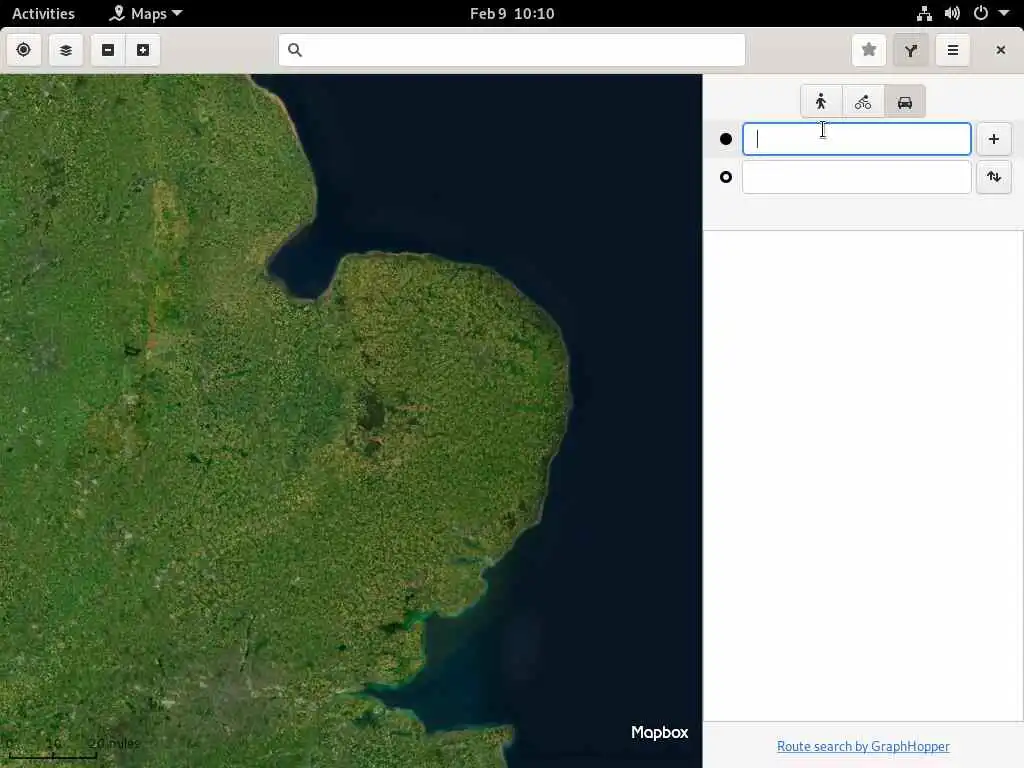Zoom out with the minus button
Image resolution: width=1024 pixels, height=768 pixels.
click(x=108, y=50)
